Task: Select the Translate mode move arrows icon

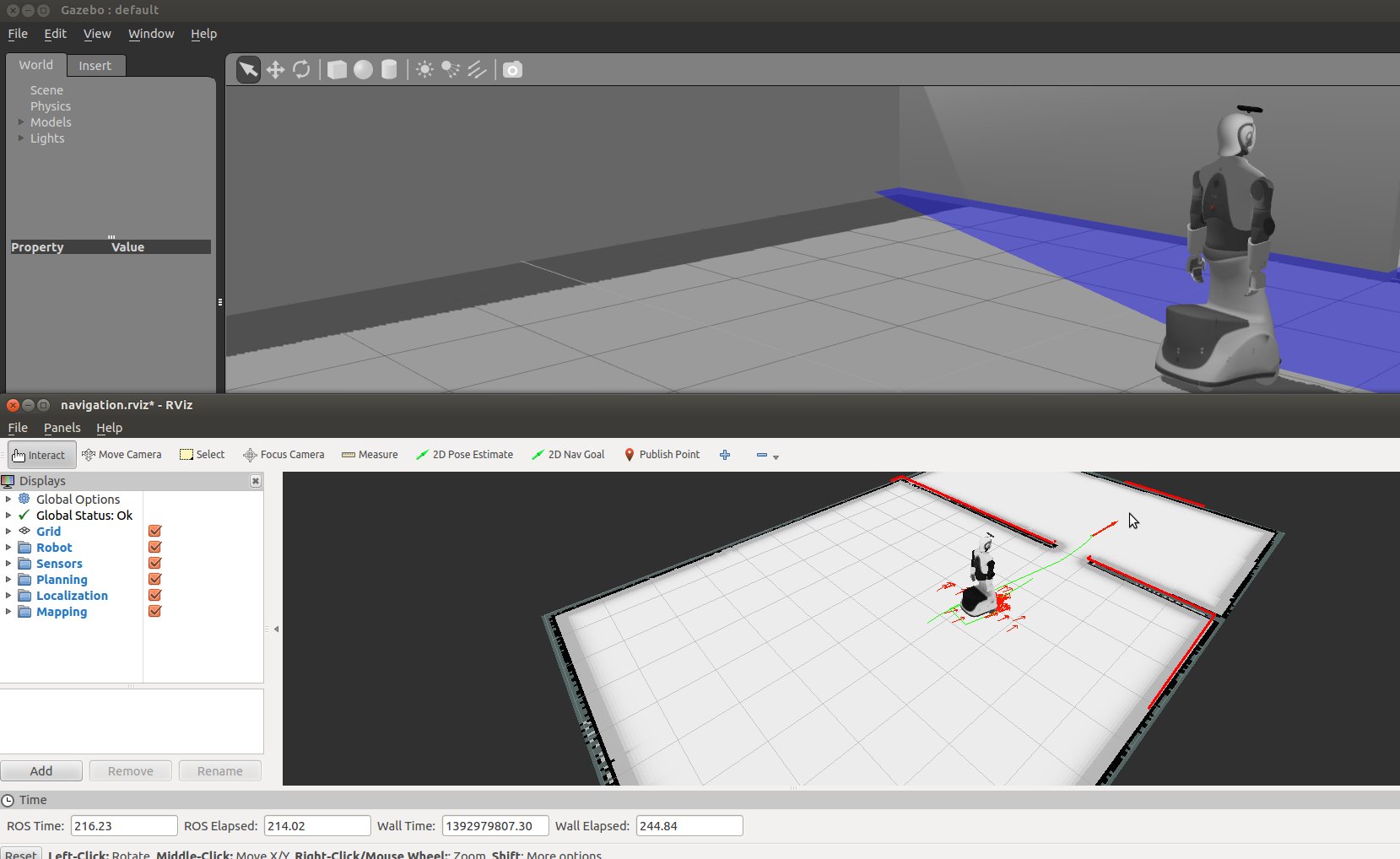Action: tap(275, 70)
